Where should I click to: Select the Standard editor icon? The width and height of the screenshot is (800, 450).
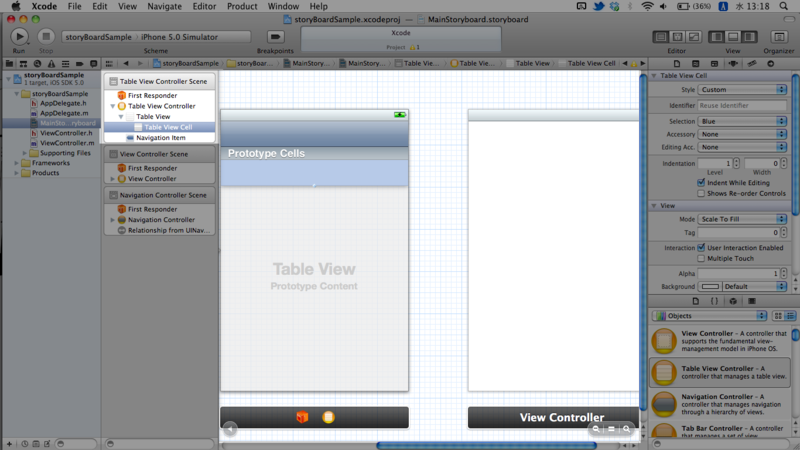(661, 37)
